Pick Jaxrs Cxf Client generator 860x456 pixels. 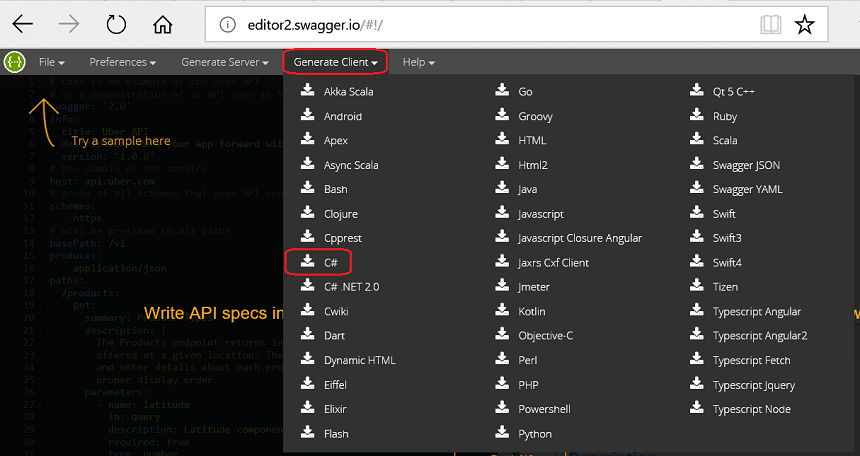pyautogui.click(x=553, y=263)
